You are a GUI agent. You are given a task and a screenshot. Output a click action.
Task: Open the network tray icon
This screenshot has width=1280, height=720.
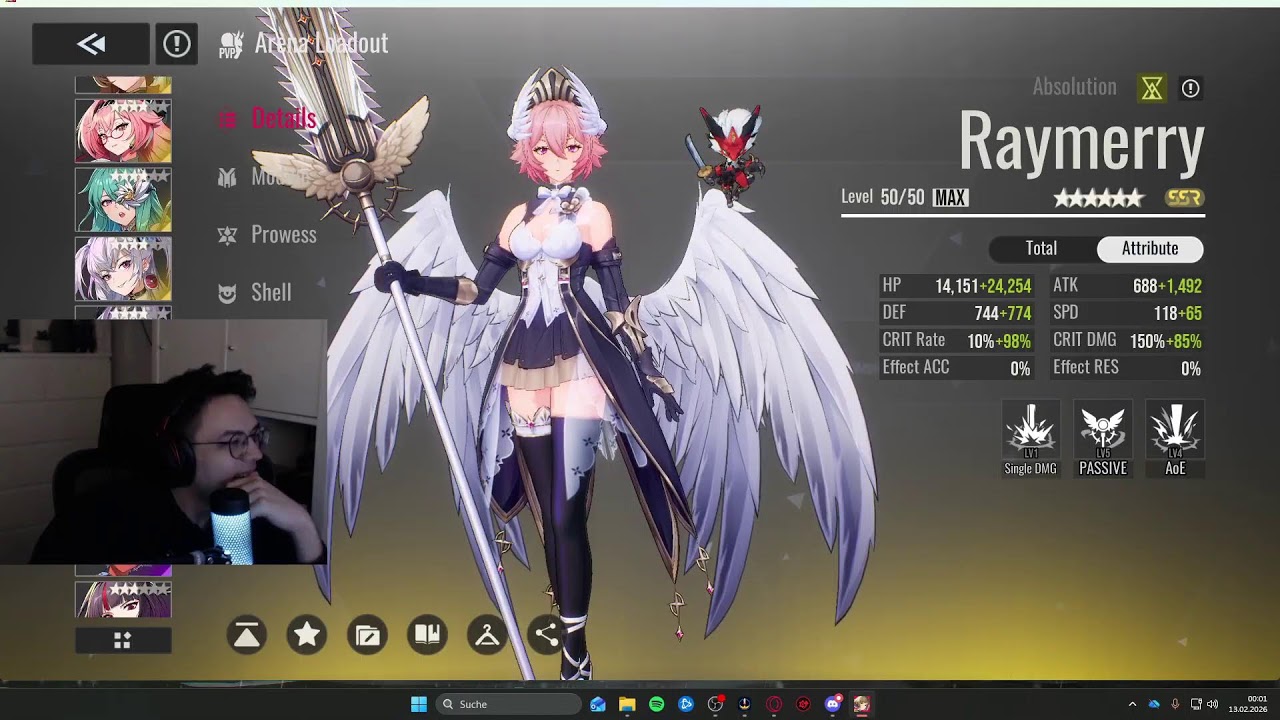point(1196,704)
